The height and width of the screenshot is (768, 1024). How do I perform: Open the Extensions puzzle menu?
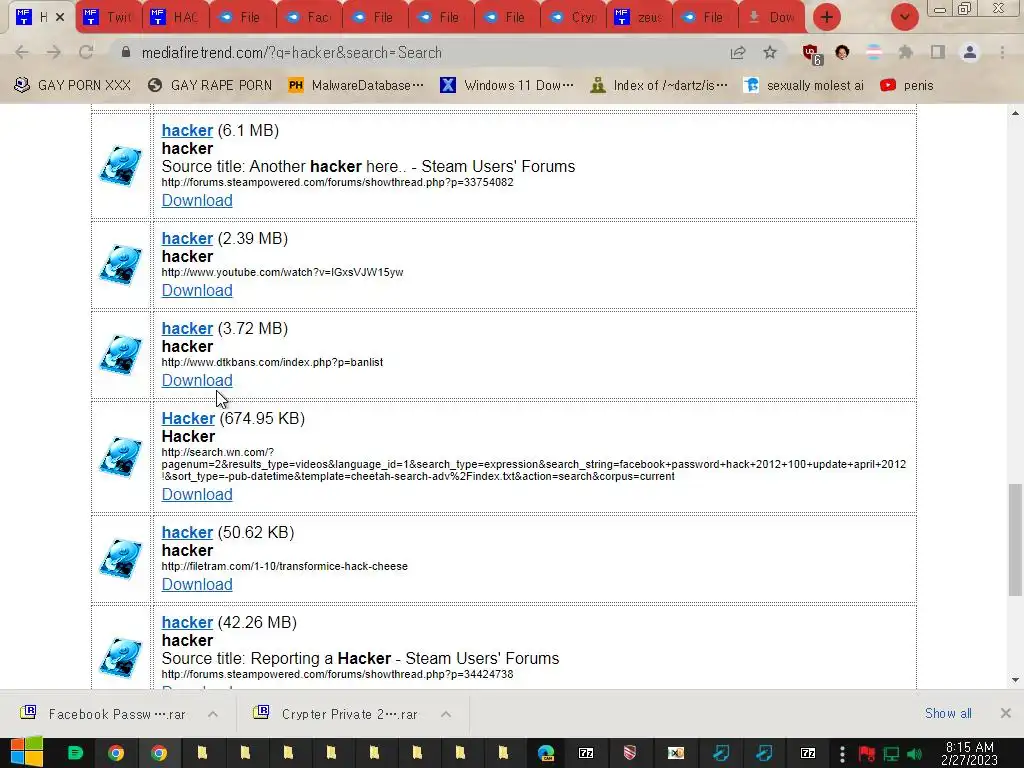906,52
